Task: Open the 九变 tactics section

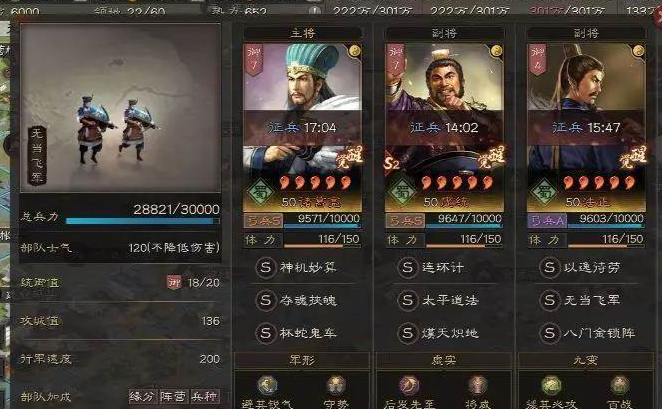Action: point(586,360)
